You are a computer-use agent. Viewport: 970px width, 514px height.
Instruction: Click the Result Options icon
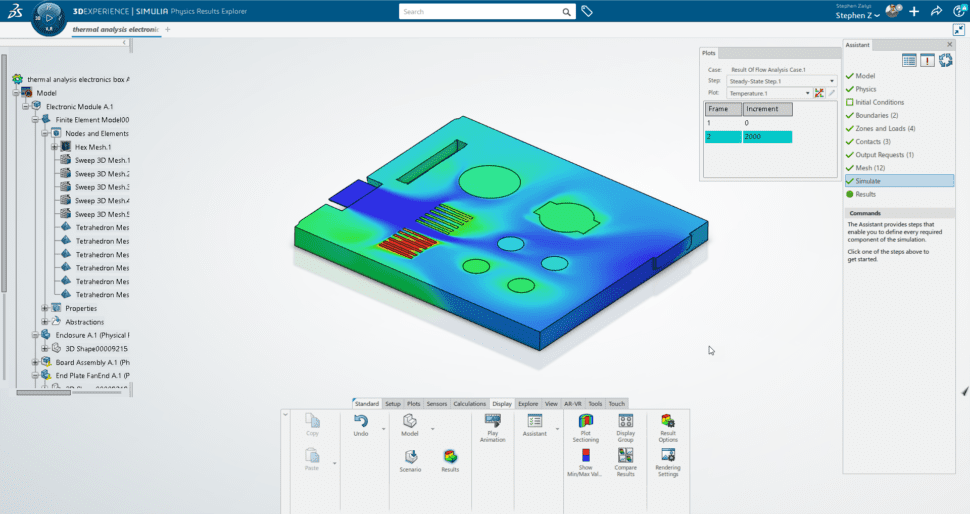pyautogui.click(x=667, y=422)
